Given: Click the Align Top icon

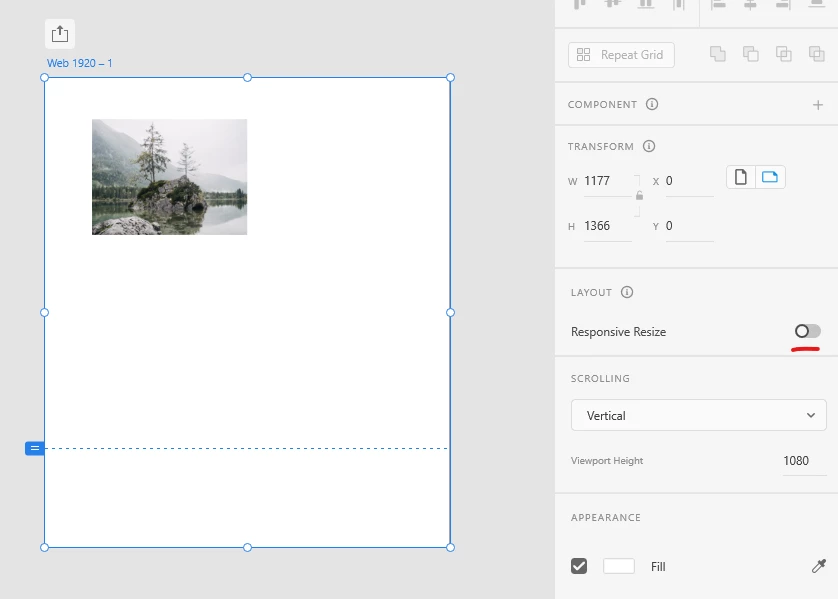Looking at the screenshot, I should [580, 4].
